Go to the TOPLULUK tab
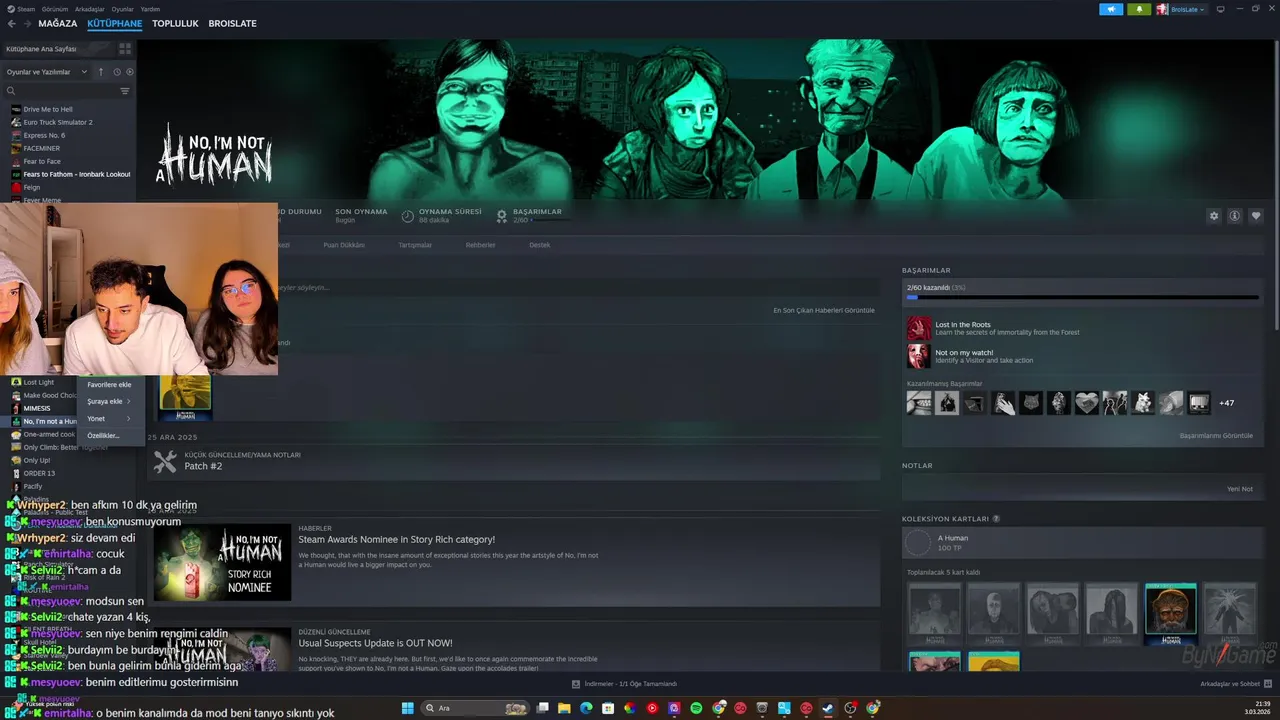This screenshot has height=720, width=1280. (175, 23)
